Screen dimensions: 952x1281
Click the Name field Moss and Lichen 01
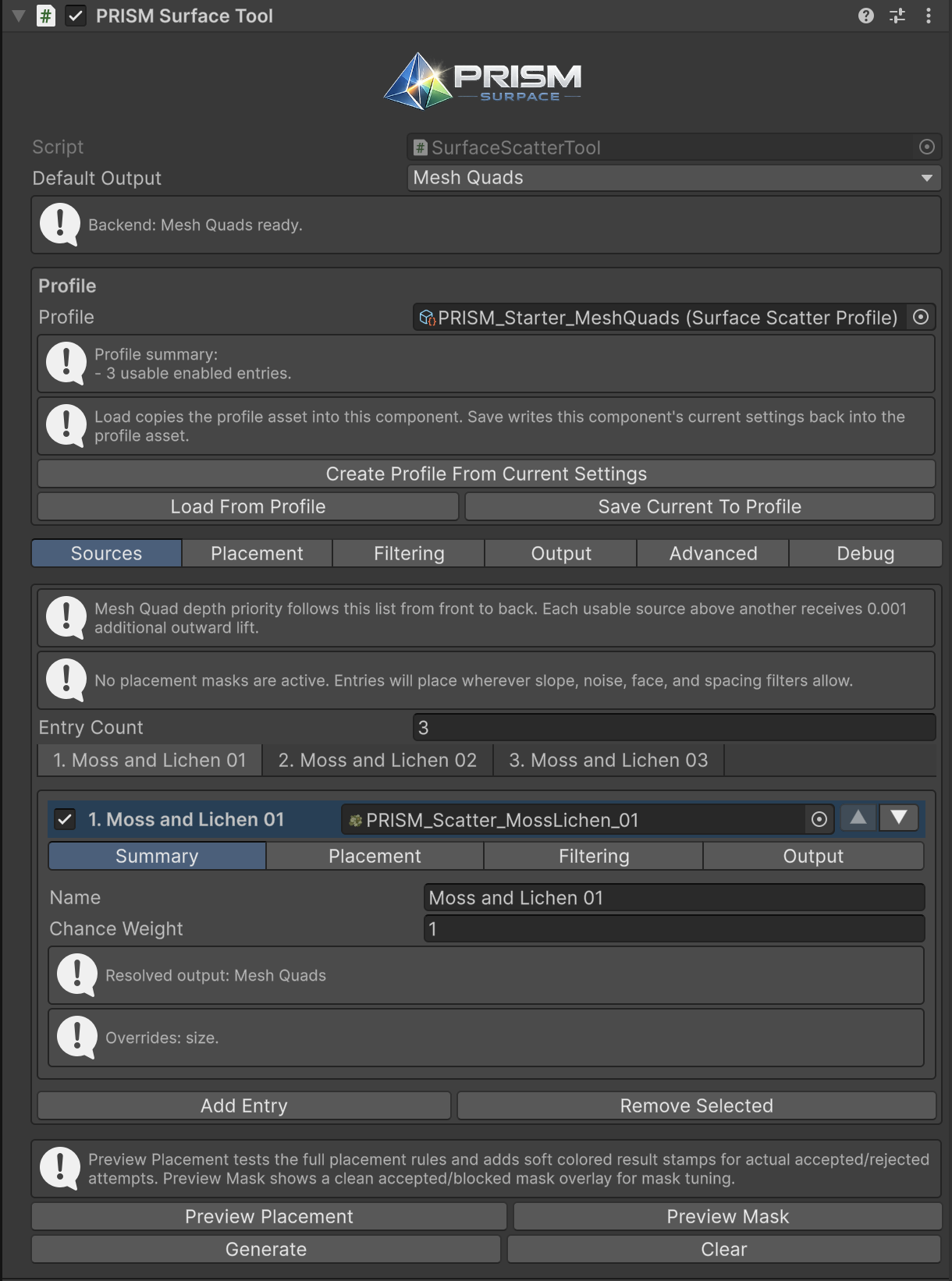click(x=674, y=897)
